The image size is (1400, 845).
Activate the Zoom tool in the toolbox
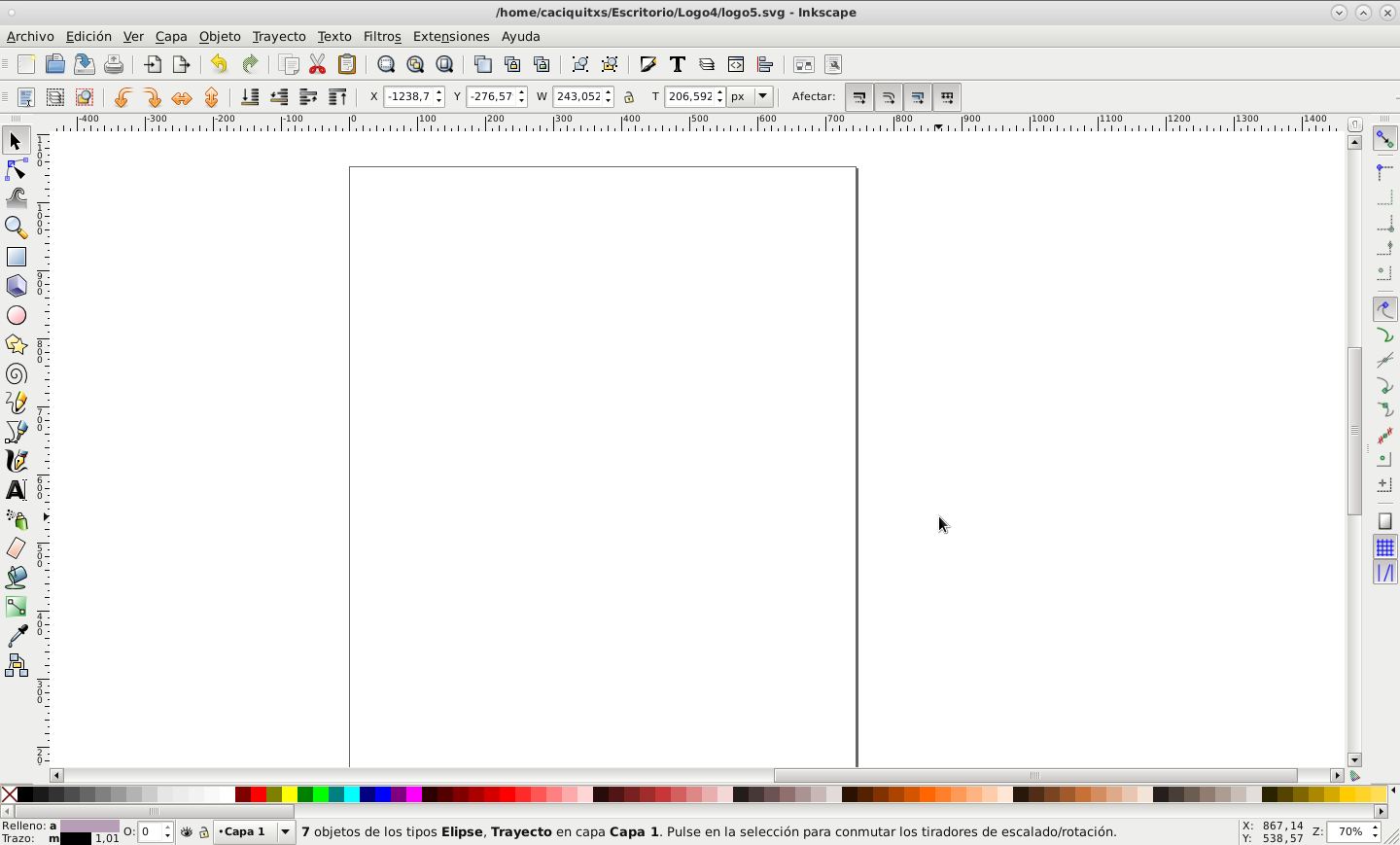tap(17, 228)
